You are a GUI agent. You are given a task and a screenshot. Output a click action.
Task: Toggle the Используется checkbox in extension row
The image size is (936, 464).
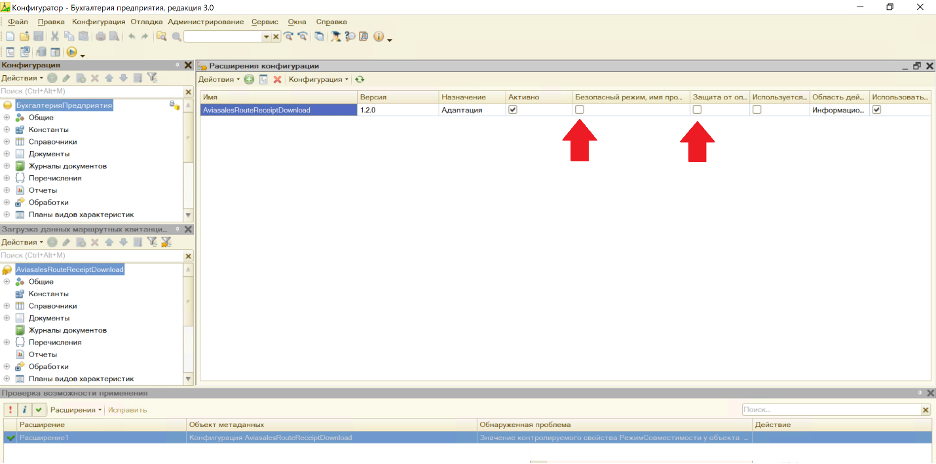coord(757,110)
